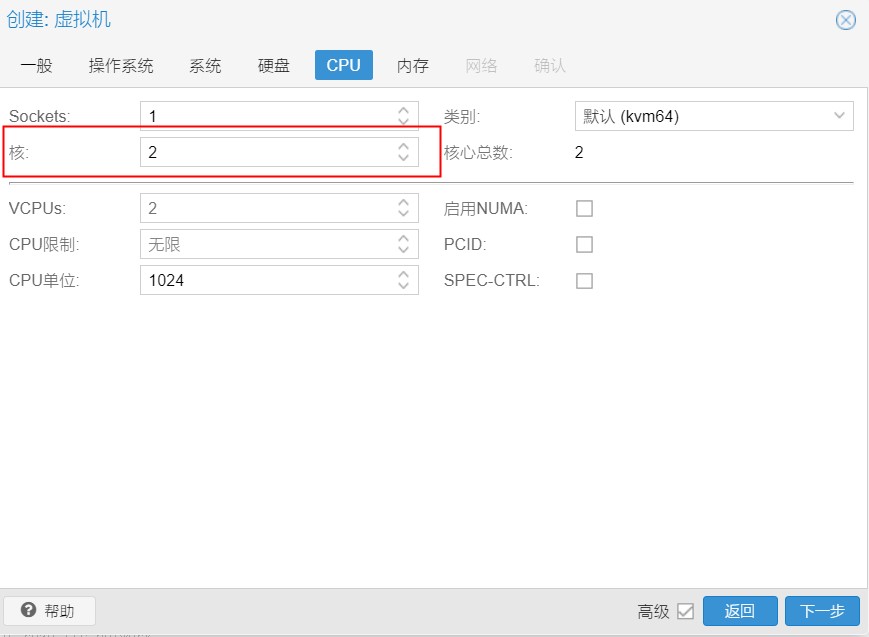Click the 下一步 next button

click(822, 611)
